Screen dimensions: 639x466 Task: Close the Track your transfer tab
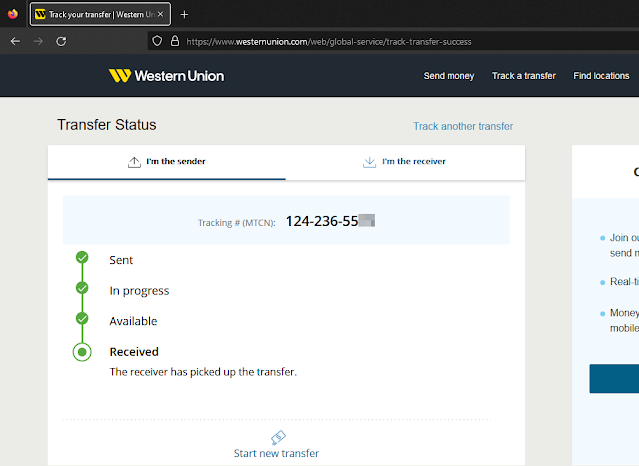tap(161, 14)
